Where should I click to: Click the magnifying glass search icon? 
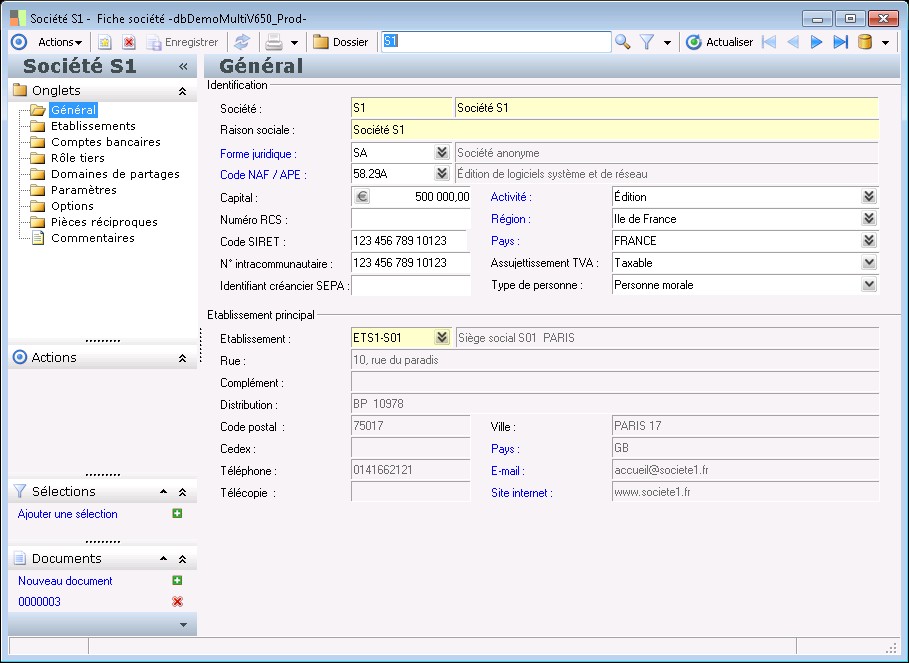pyautogui.click(x=623, y=42)
